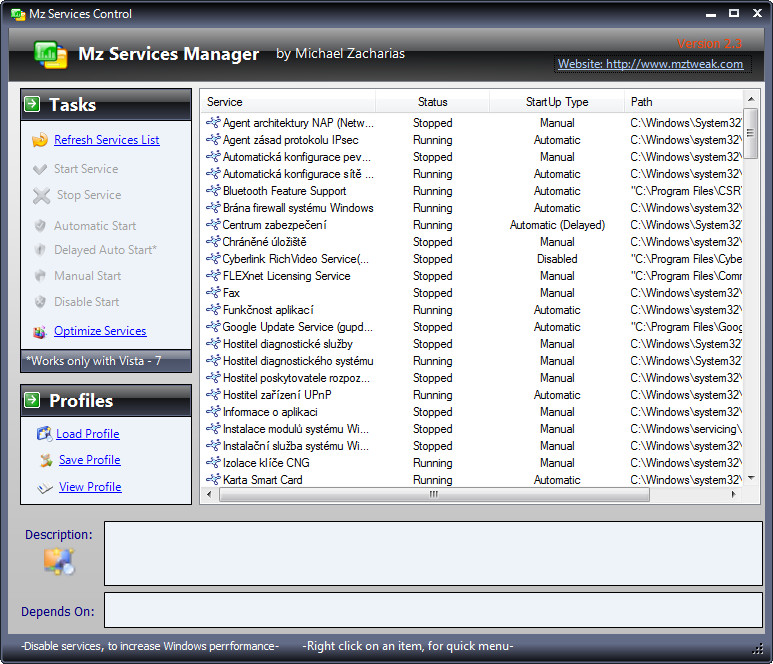Click the Profiles panel green arrow icon
Viewport: 773px width, 664px height.
(32, 400)
